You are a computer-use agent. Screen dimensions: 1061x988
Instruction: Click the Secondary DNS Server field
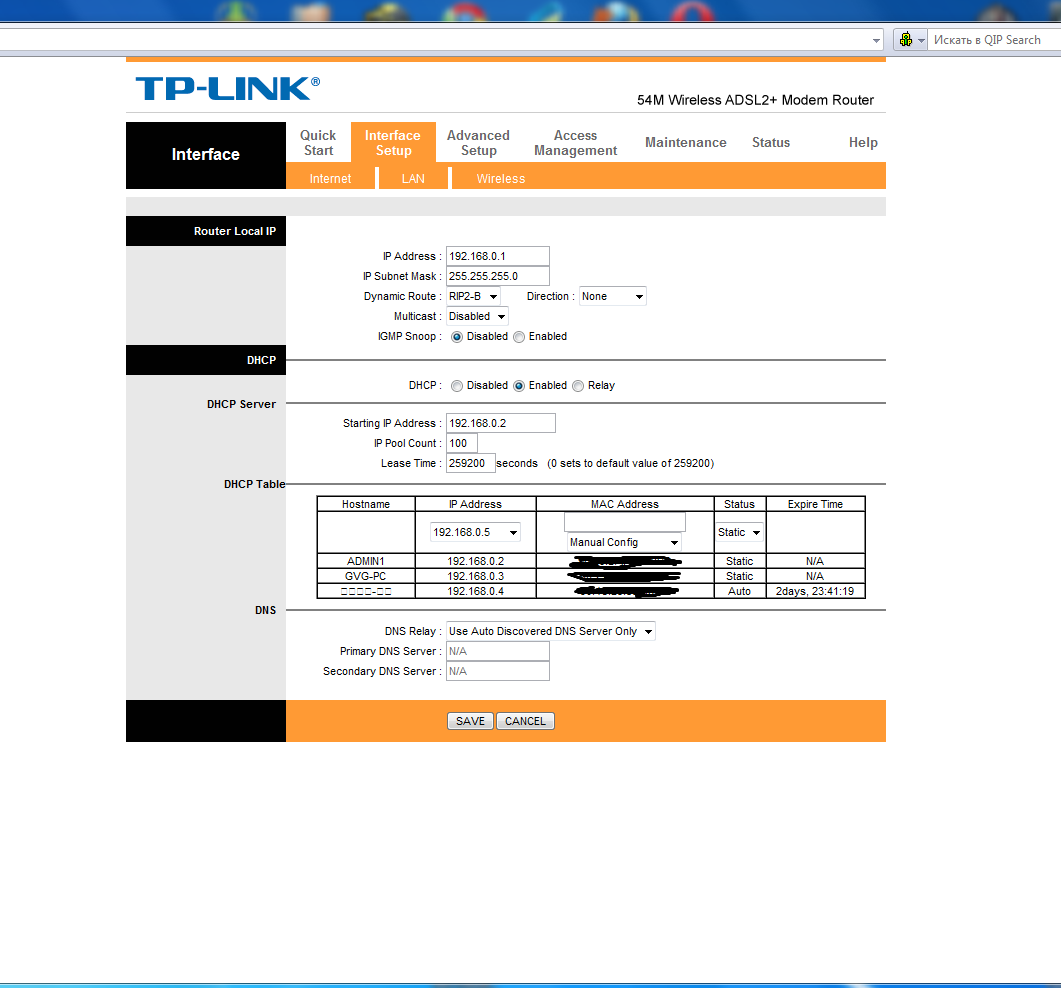pos(497,671)
